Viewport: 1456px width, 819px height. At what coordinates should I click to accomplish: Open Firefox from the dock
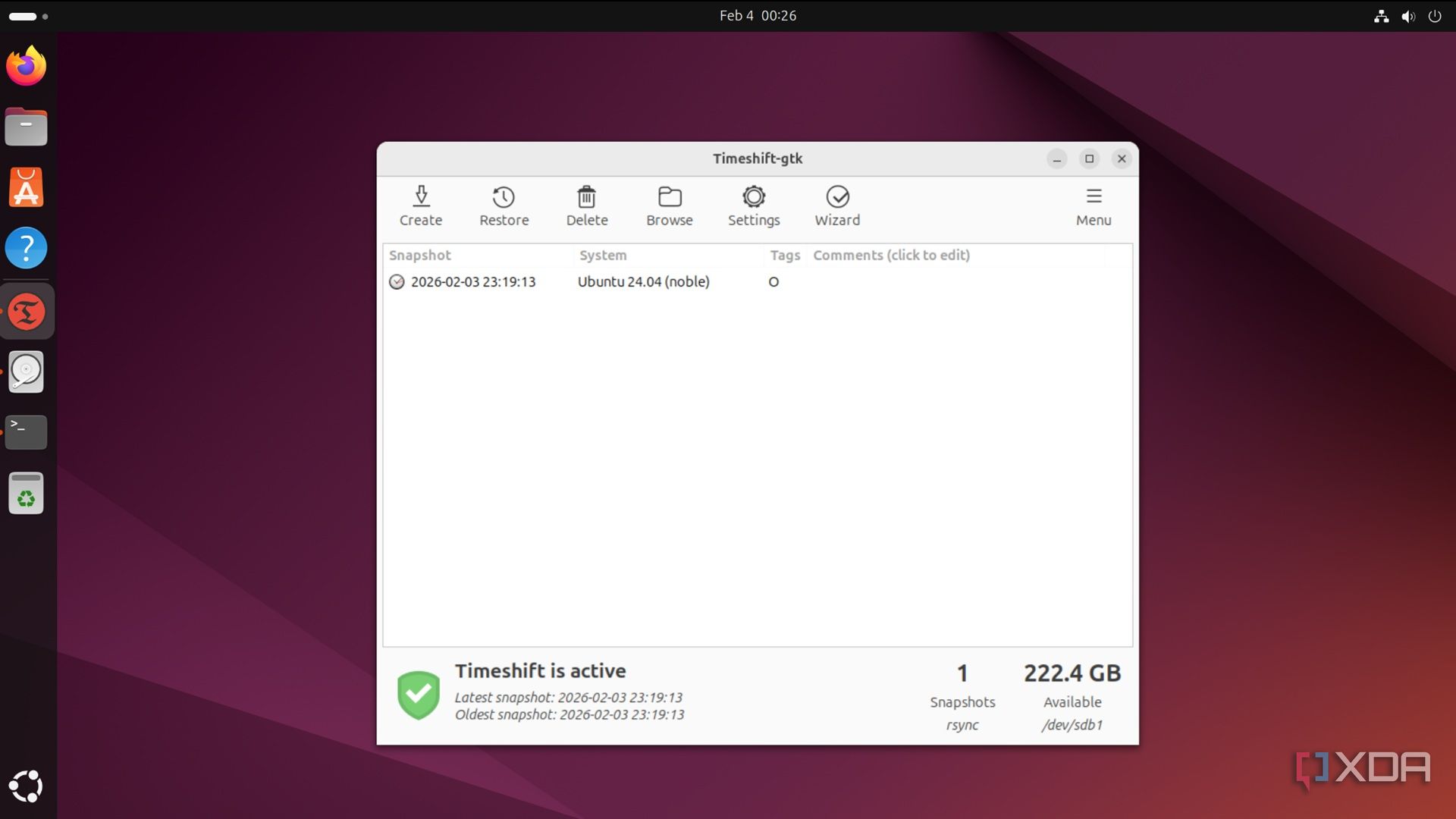pos(27,66)
